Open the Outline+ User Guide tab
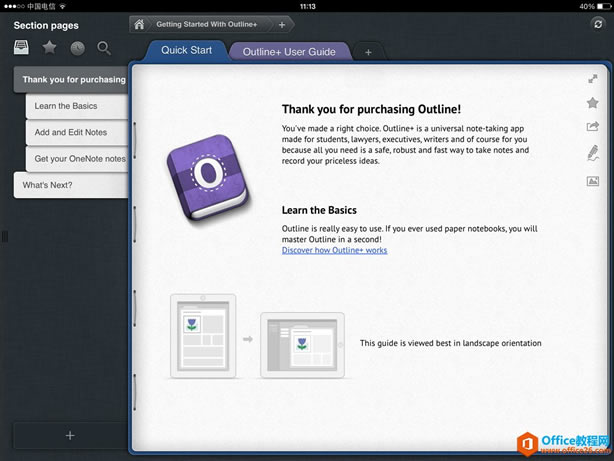The image size is (614, 461). (290, 51)
